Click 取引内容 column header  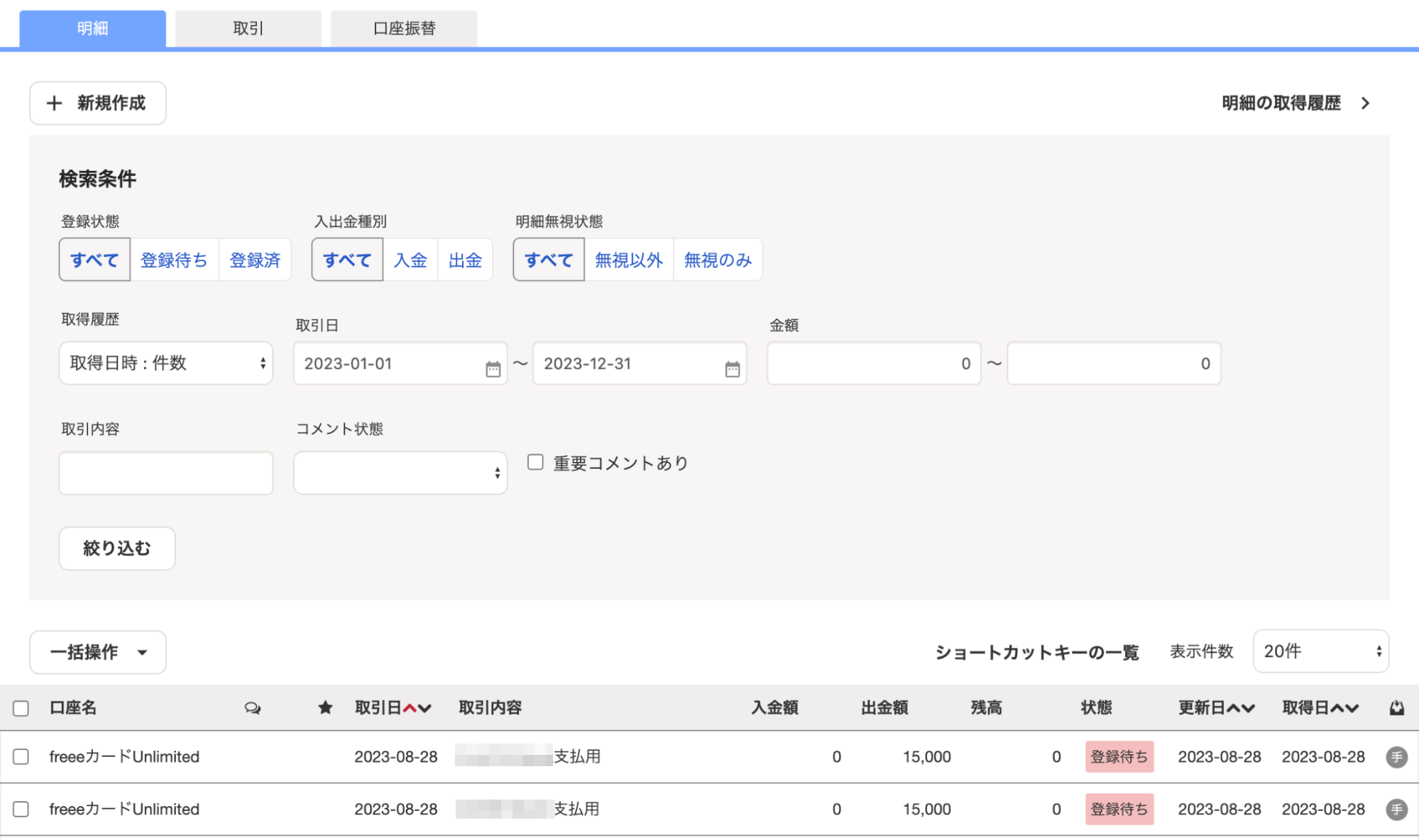491,707
